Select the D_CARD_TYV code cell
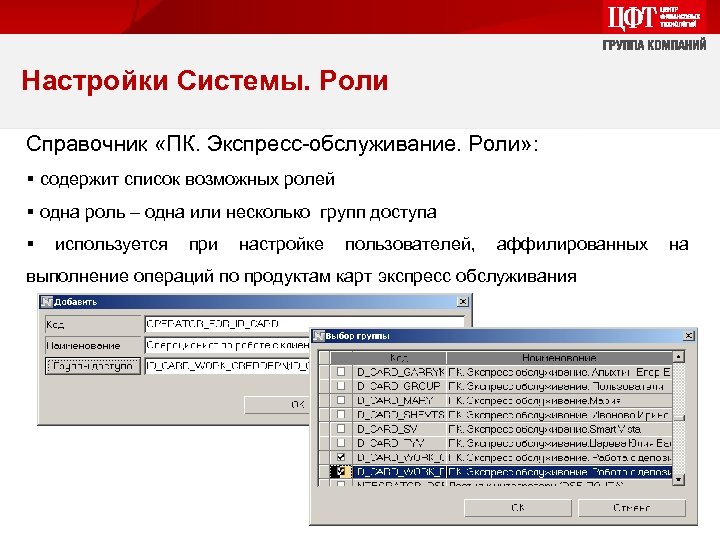This screenshot has width=720, height=540. click(x=399, y=443)
